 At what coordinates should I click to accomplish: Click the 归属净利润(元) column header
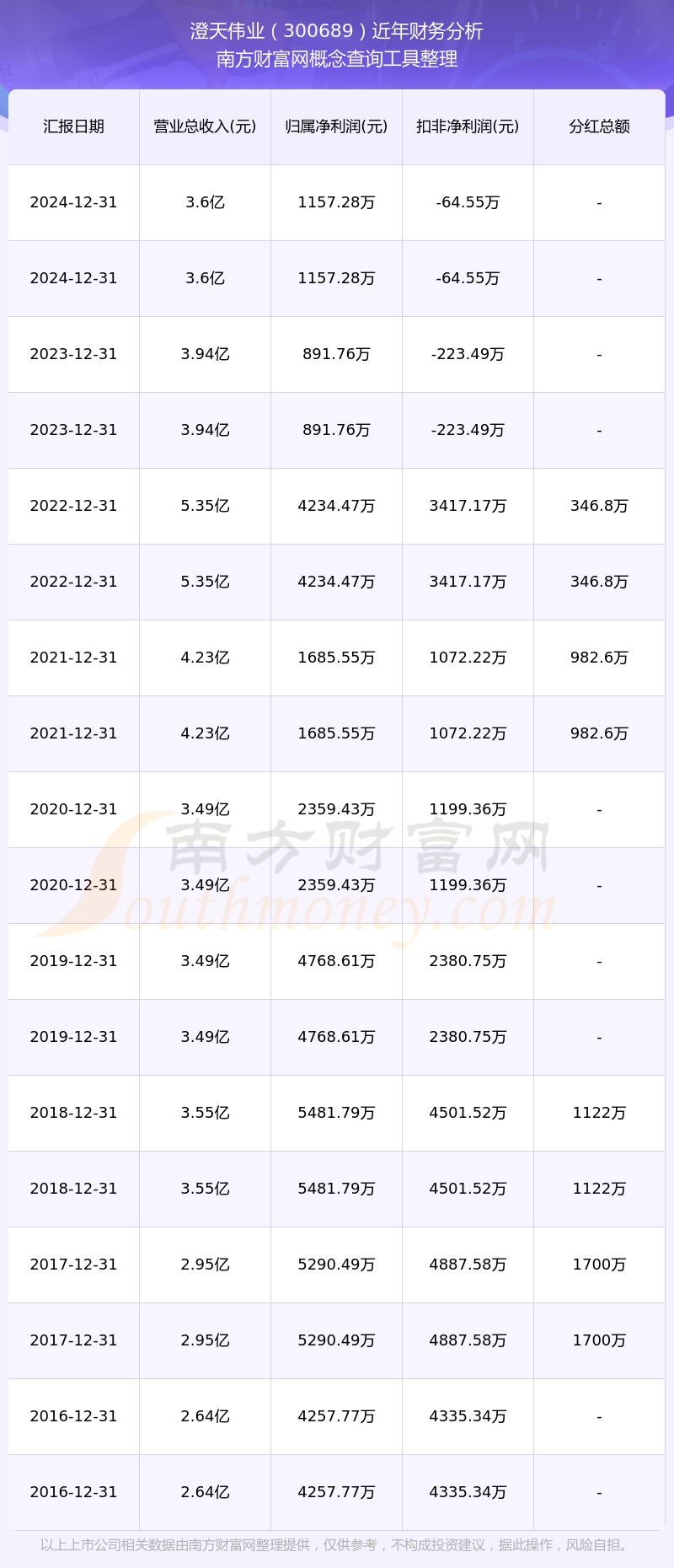336,126
